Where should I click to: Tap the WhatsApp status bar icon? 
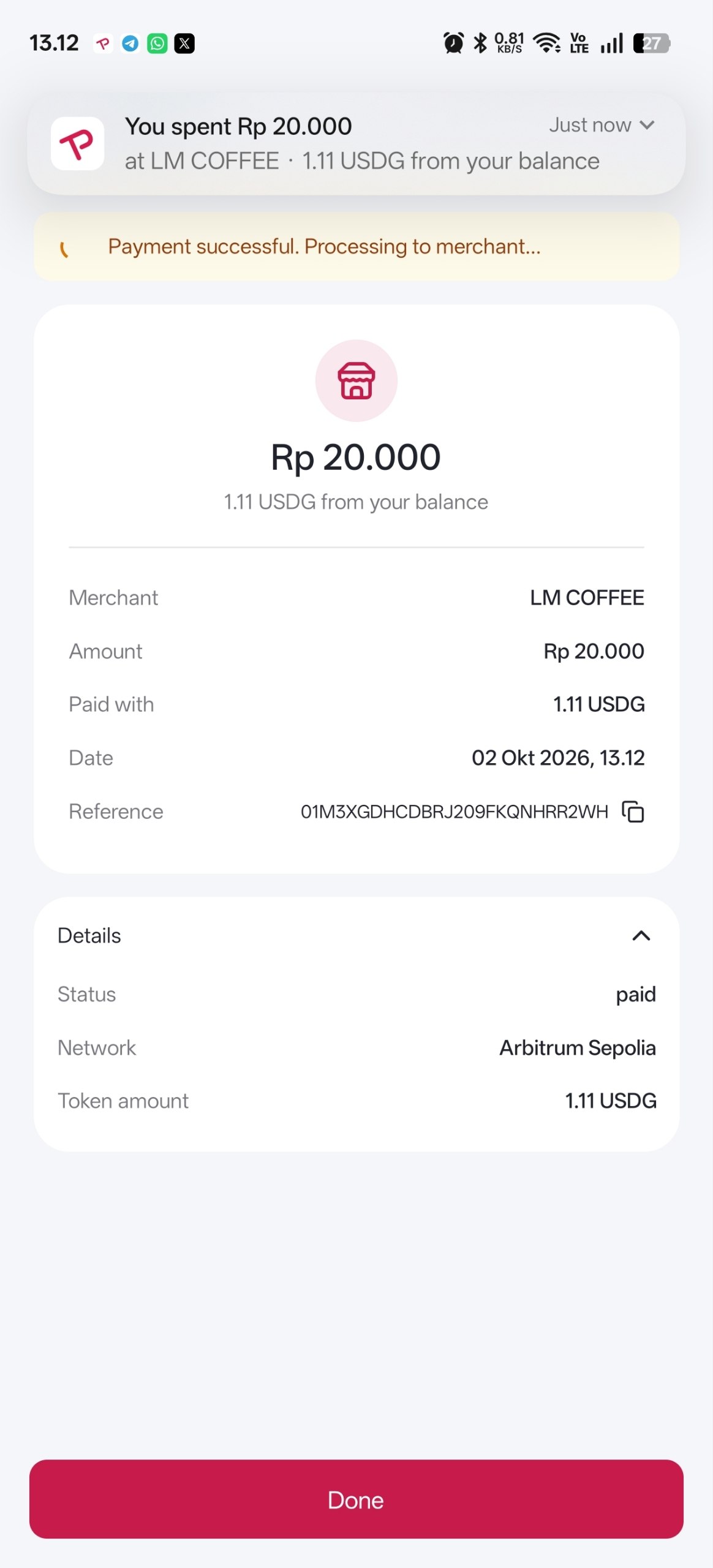pos(157,43)
